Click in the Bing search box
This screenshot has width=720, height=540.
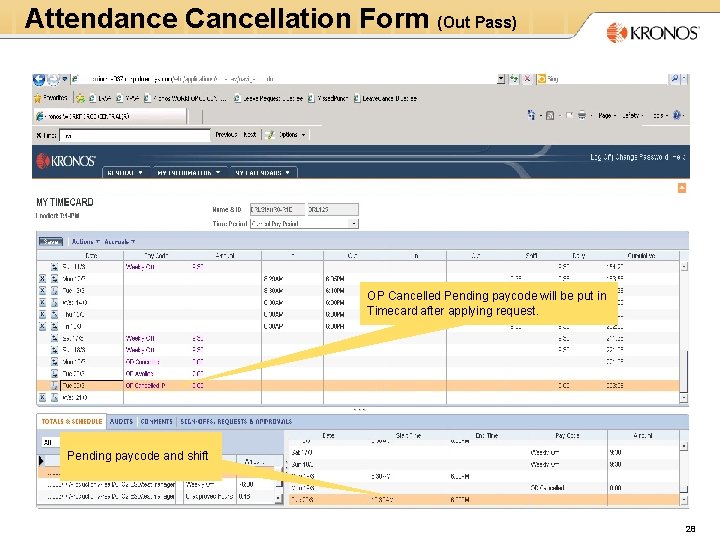click(x=606, y=79)
